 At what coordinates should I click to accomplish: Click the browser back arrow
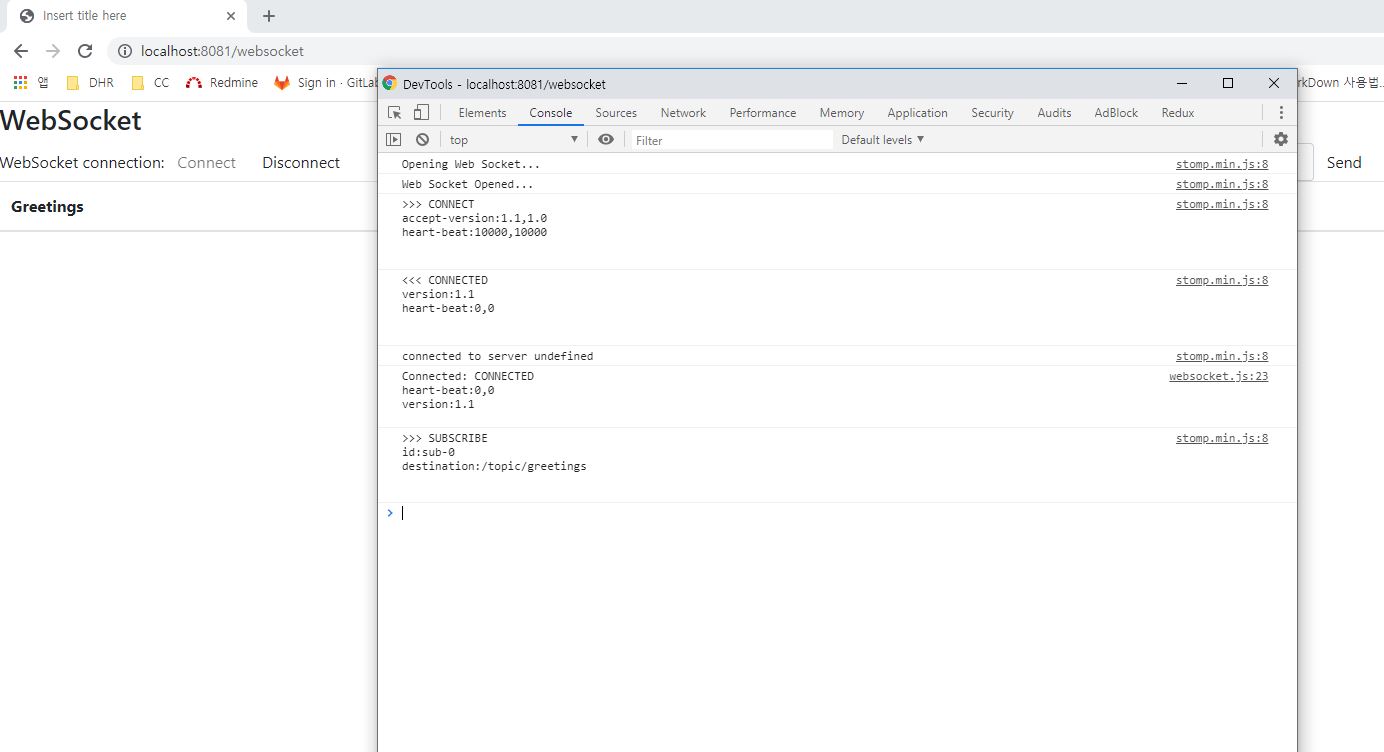[21, 51]
